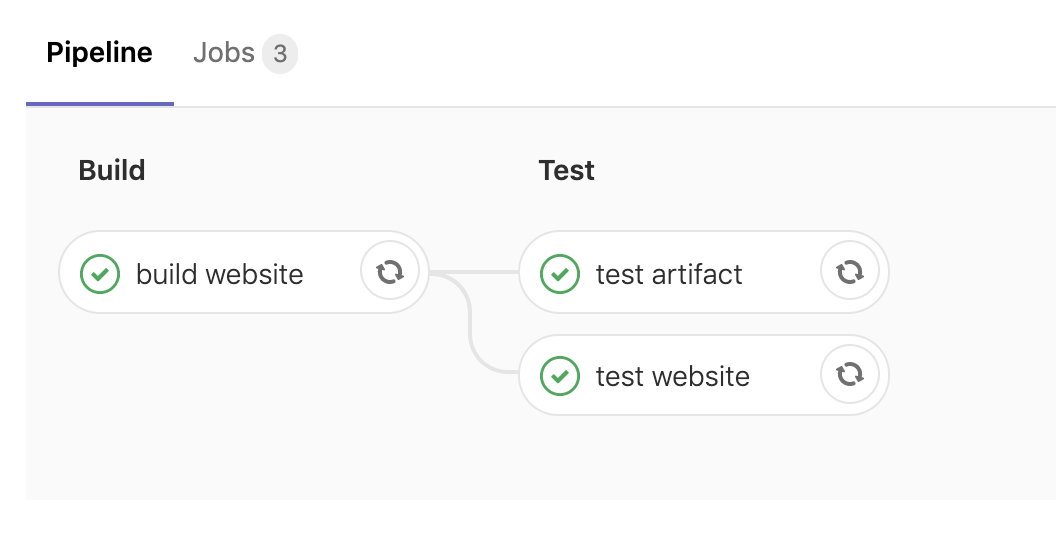
Task: Select the Pipeline tab
Action: tap(100, 53)
